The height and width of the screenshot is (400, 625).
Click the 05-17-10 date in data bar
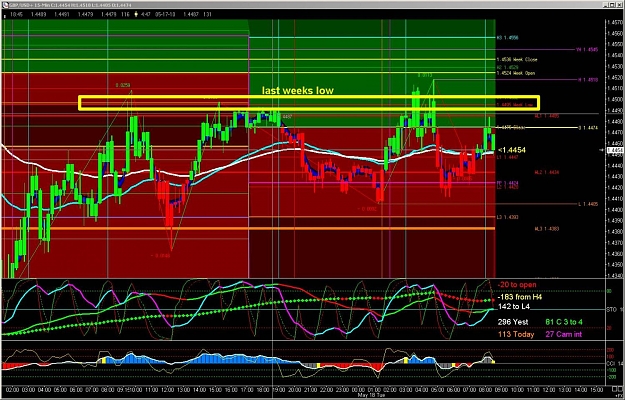click(x=163, y=14)
